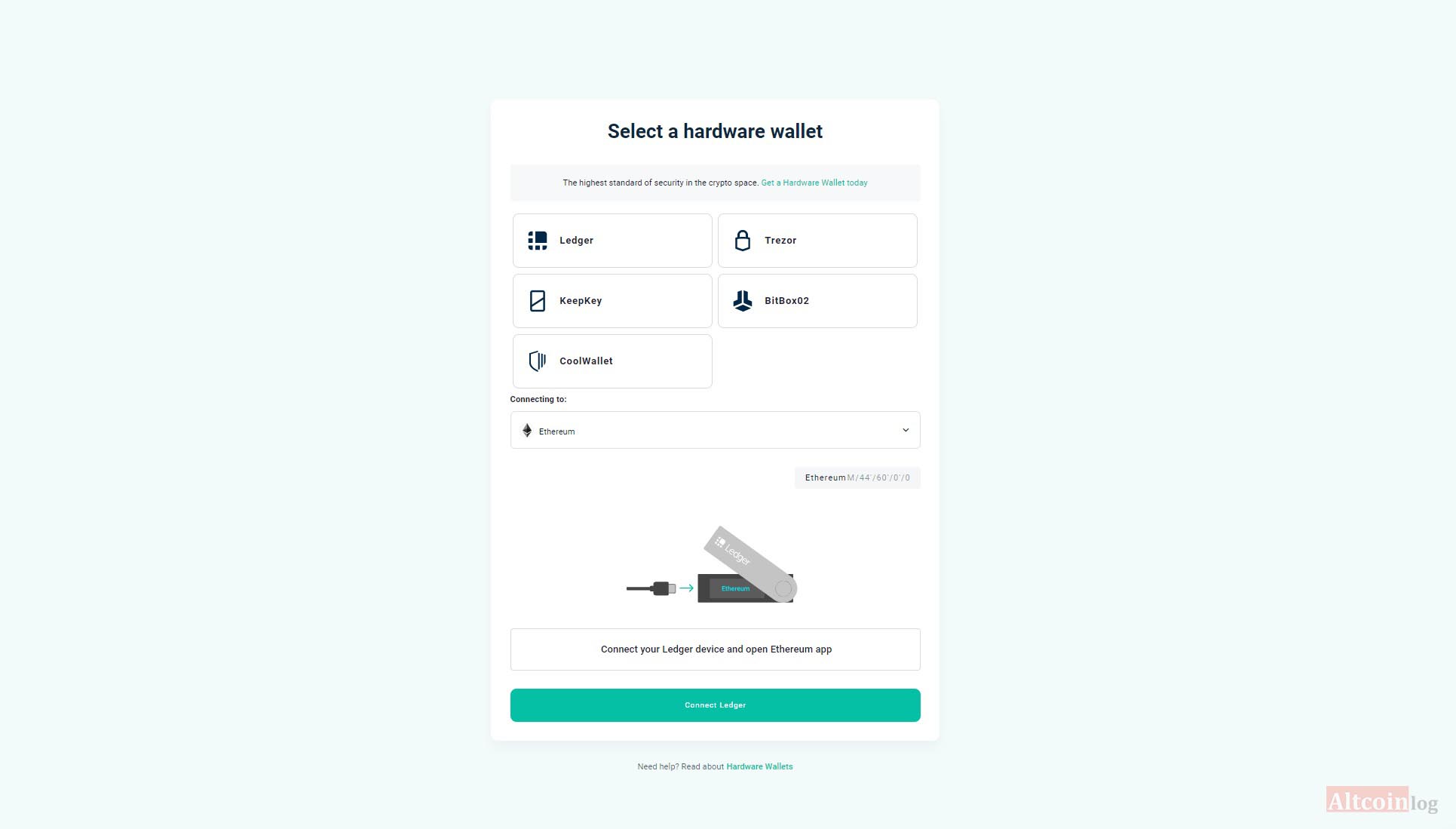Select the KeepKey hardware wallet icon
Screen dimensions: 1456x829
[537, 300]
